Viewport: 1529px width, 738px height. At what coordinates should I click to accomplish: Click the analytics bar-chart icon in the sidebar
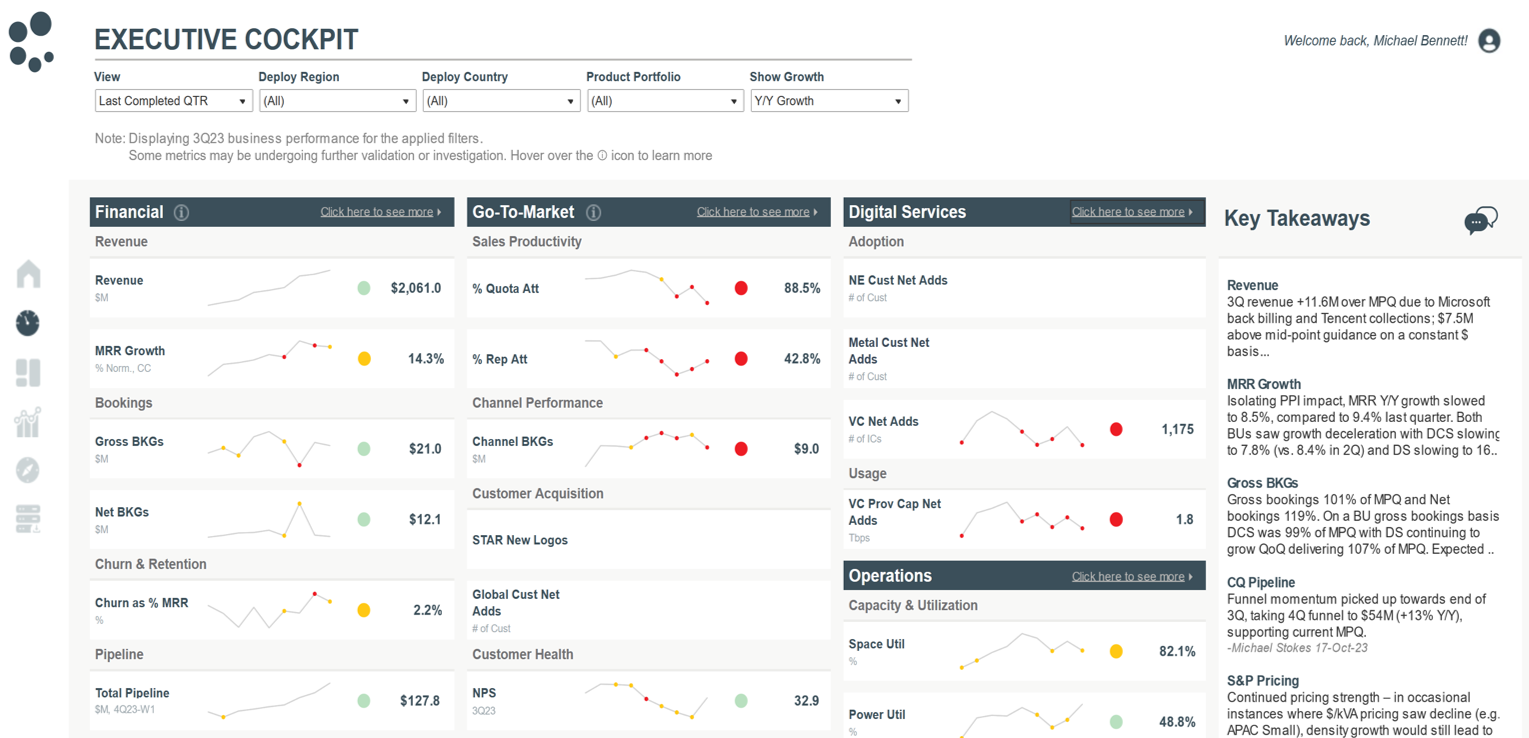[28, 421]
